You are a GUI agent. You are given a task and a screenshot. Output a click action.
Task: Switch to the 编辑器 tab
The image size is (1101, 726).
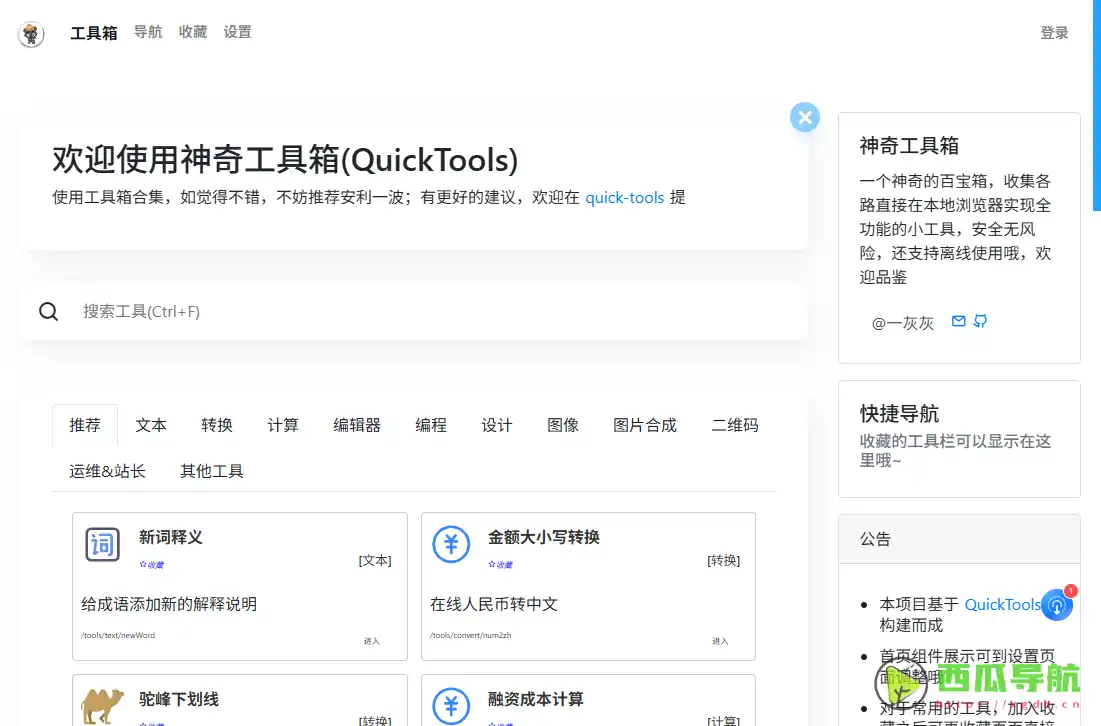pos(357,425)
